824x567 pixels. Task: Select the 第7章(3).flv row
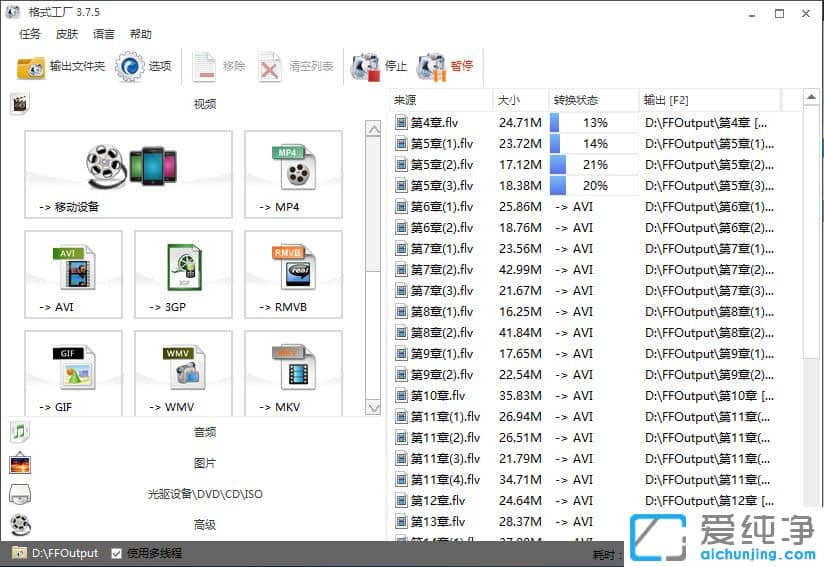click(585, 291)
